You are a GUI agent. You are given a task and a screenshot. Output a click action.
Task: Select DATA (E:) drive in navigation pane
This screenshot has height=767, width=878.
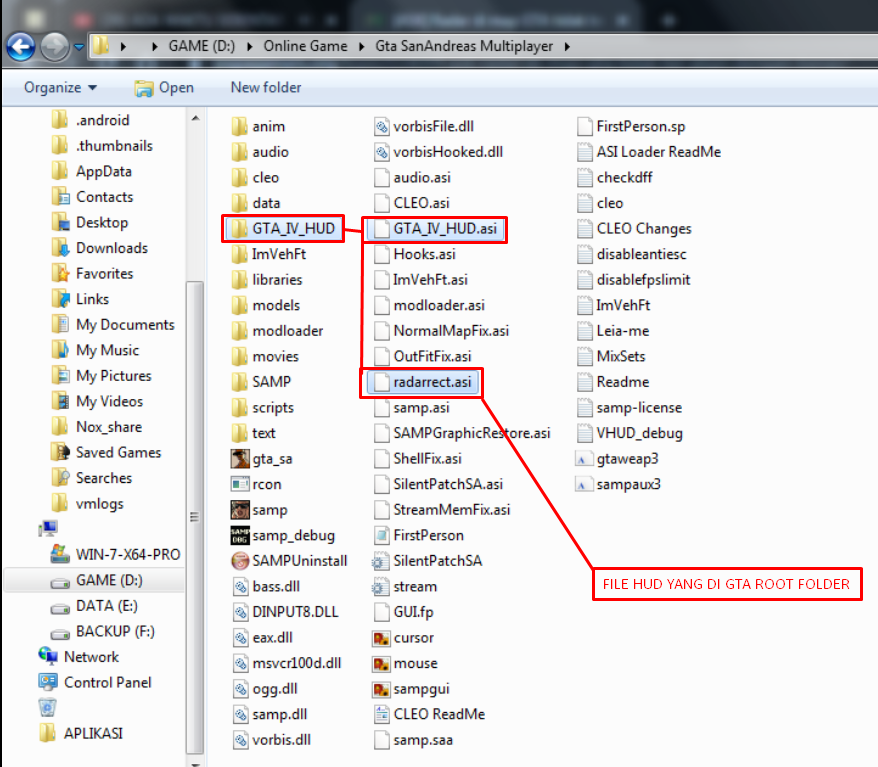[94, 606]
